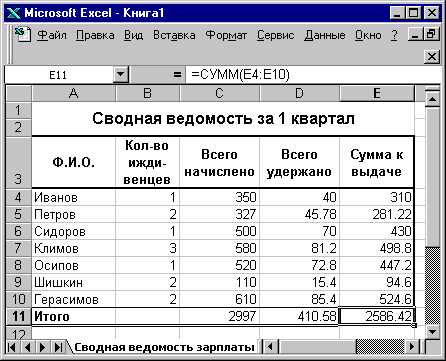
Task: Click the equals sign edit formula button
Action: (x=177, y=75)
